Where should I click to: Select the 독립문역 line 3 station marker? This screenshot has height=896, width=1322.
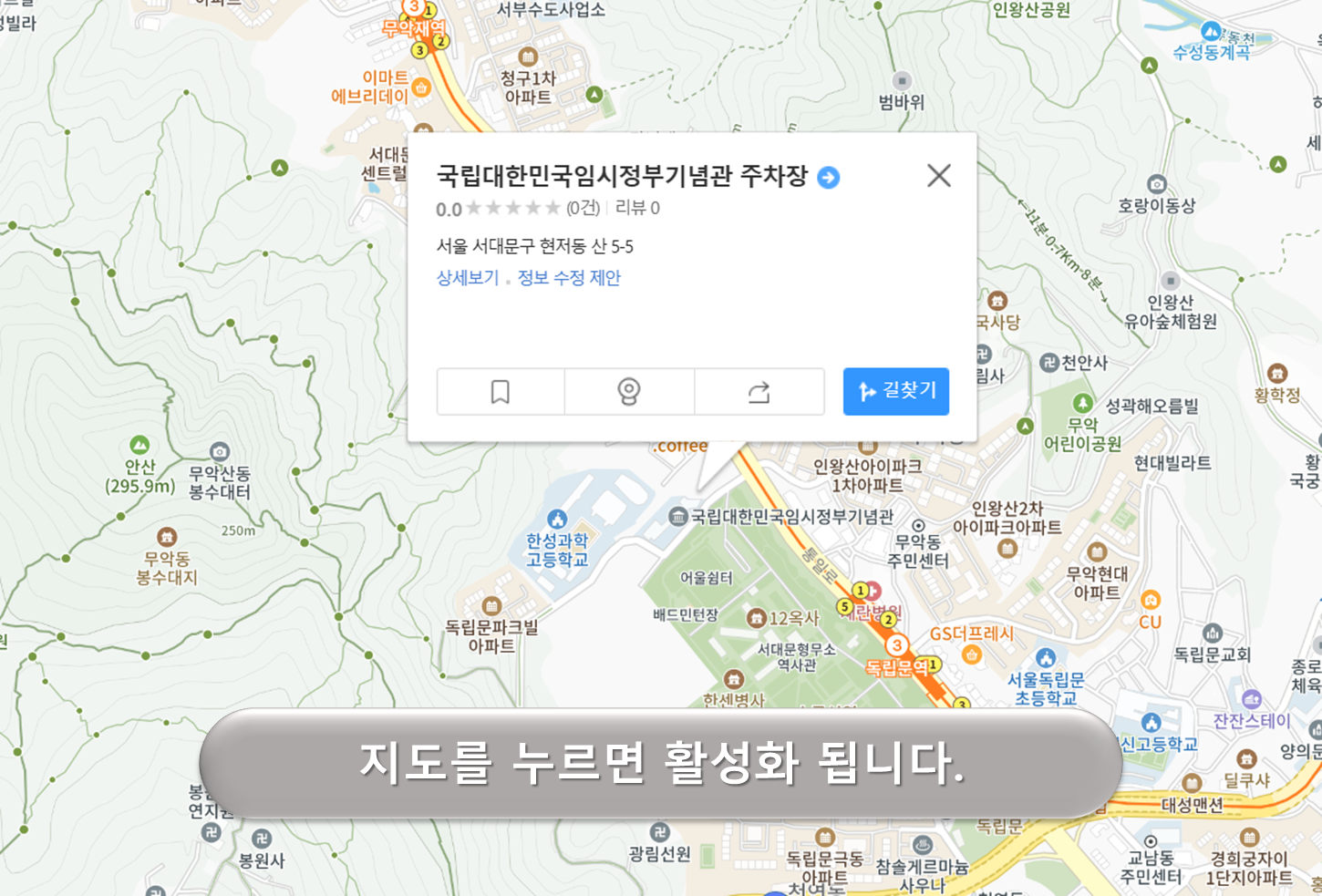(x=899, y=644)
